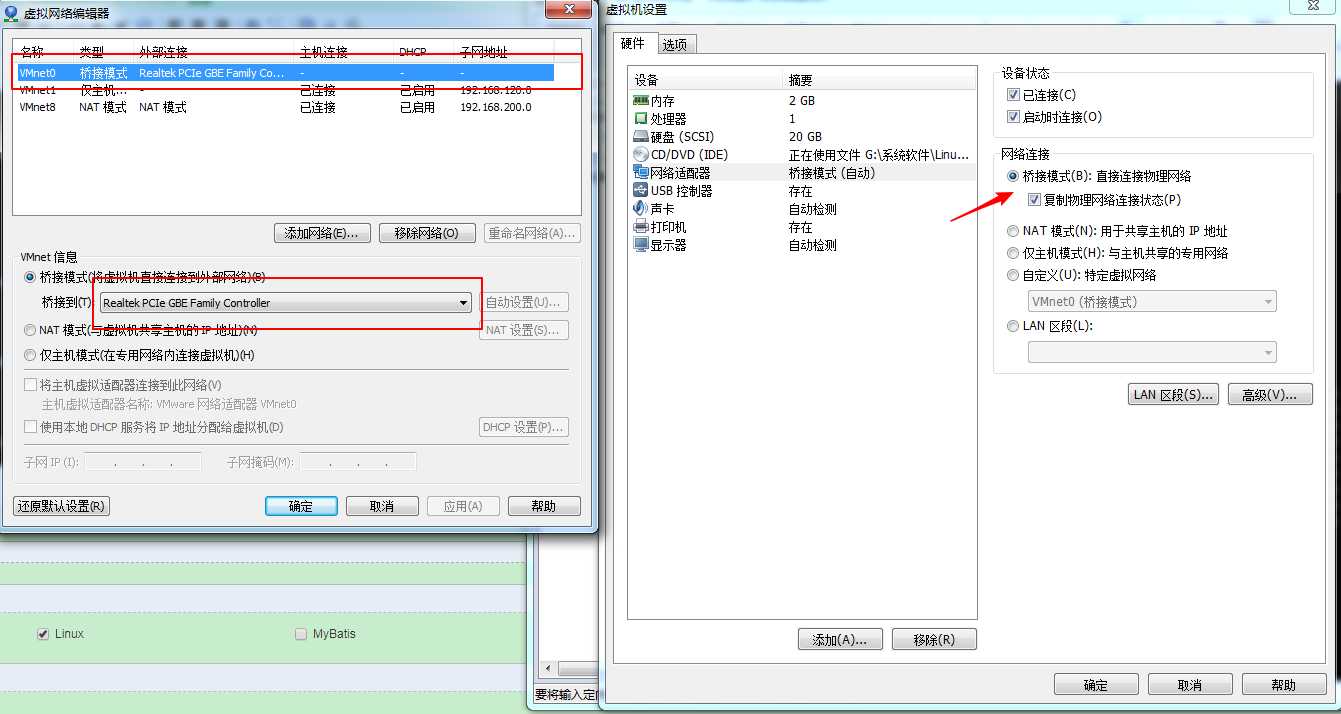The width and height of the screenshot is (1341, 714).
Task: Click 确定 in 虚拟机设置 window
Action: (1096, 685)
